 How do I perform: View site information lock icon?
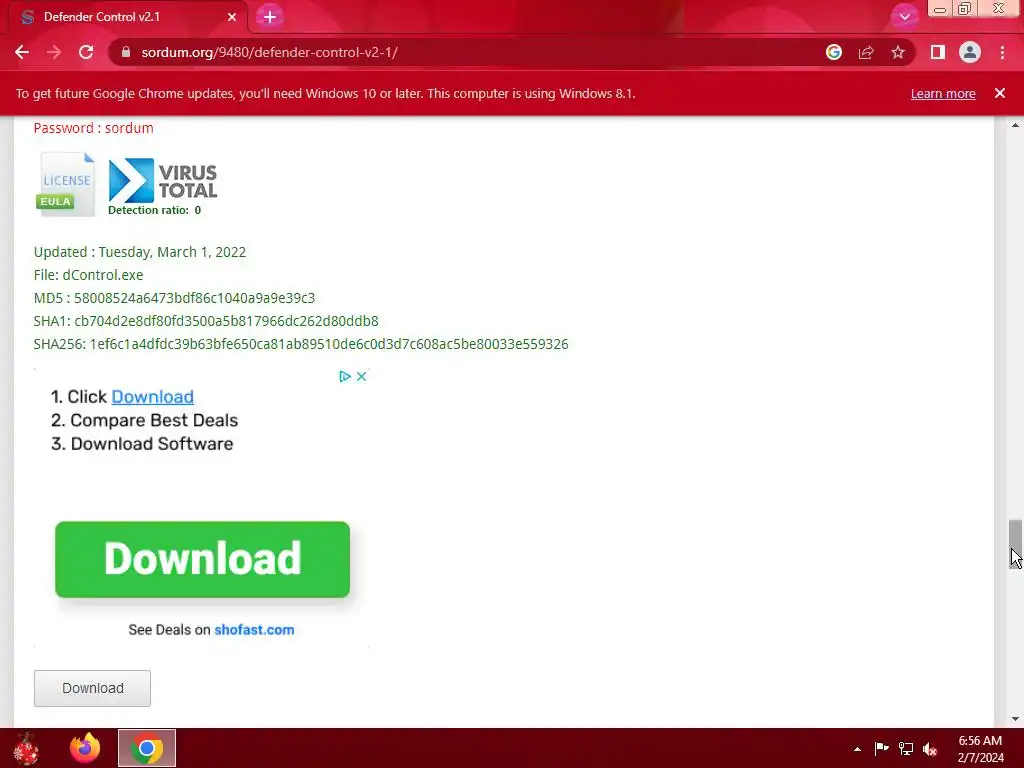click(126, 52)
